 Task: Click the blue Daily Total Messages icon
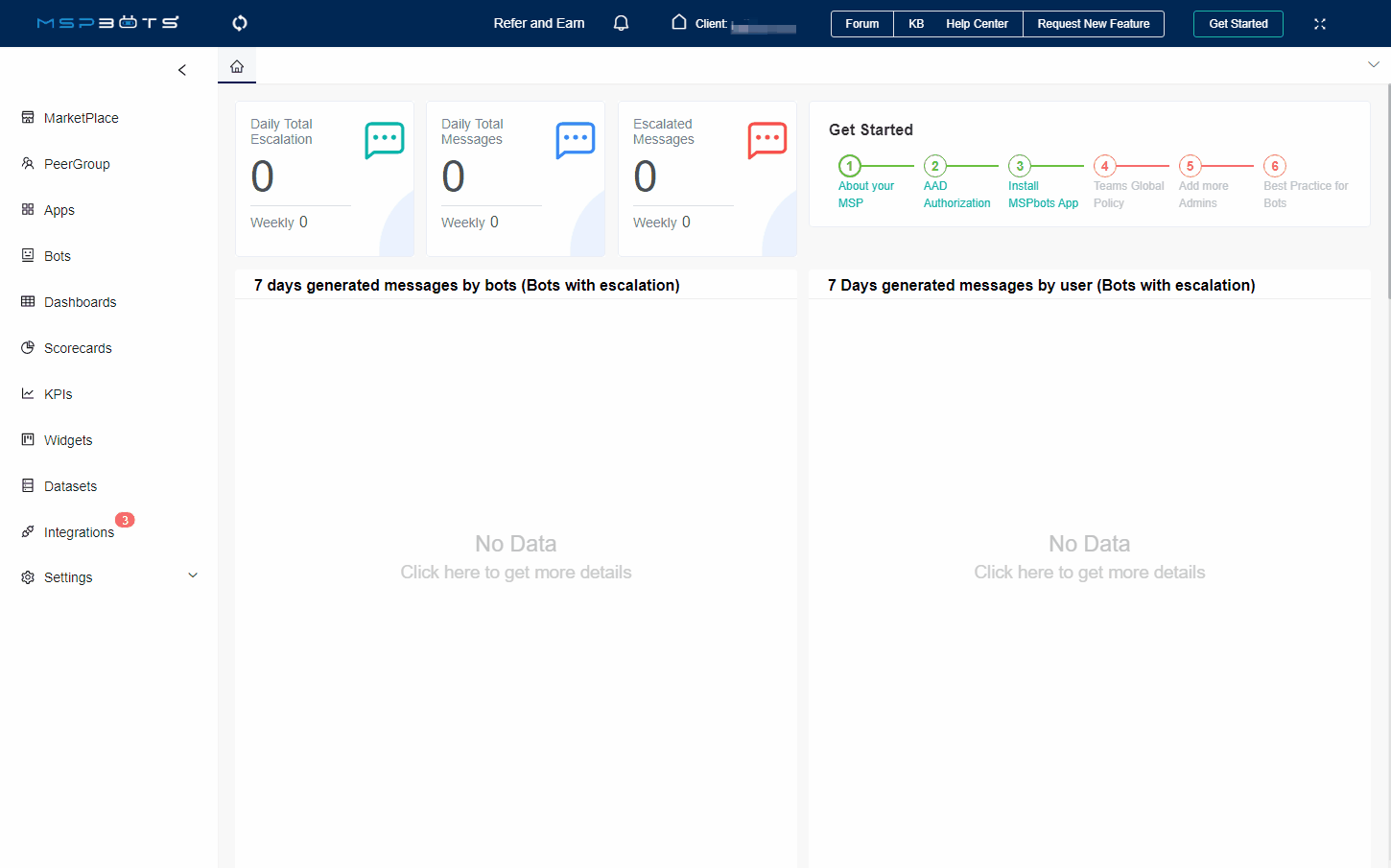tap(576, 140)
